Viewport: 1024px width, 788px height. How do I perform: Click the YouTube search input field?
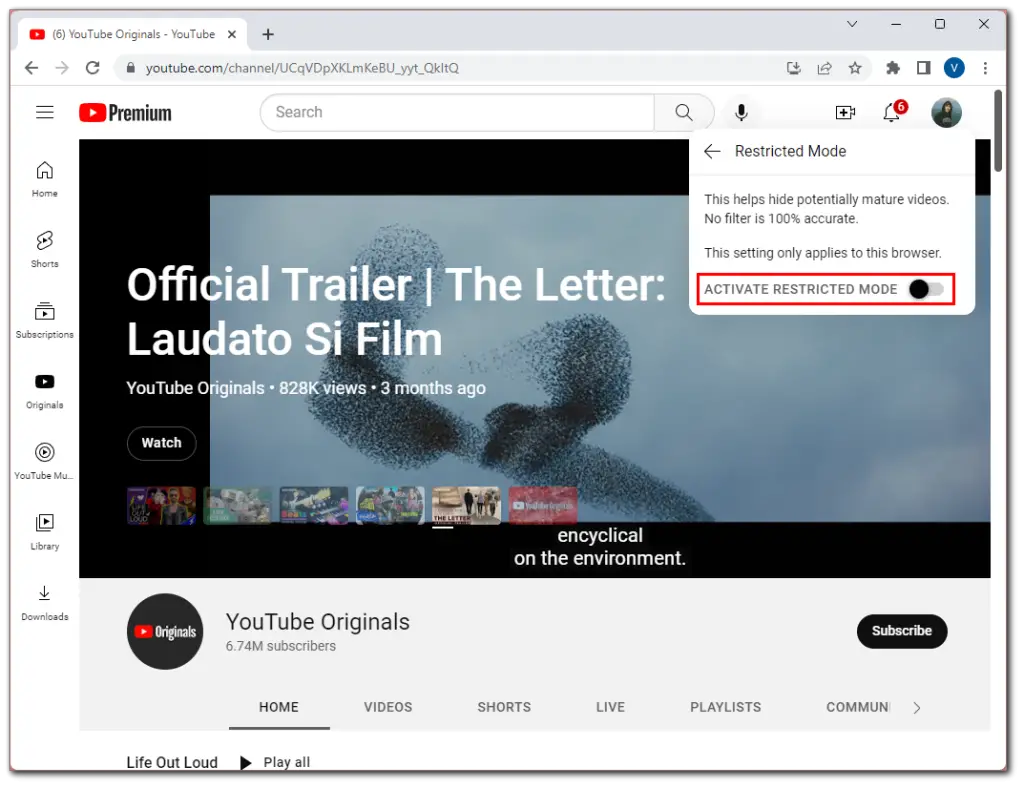pos(457,112)
